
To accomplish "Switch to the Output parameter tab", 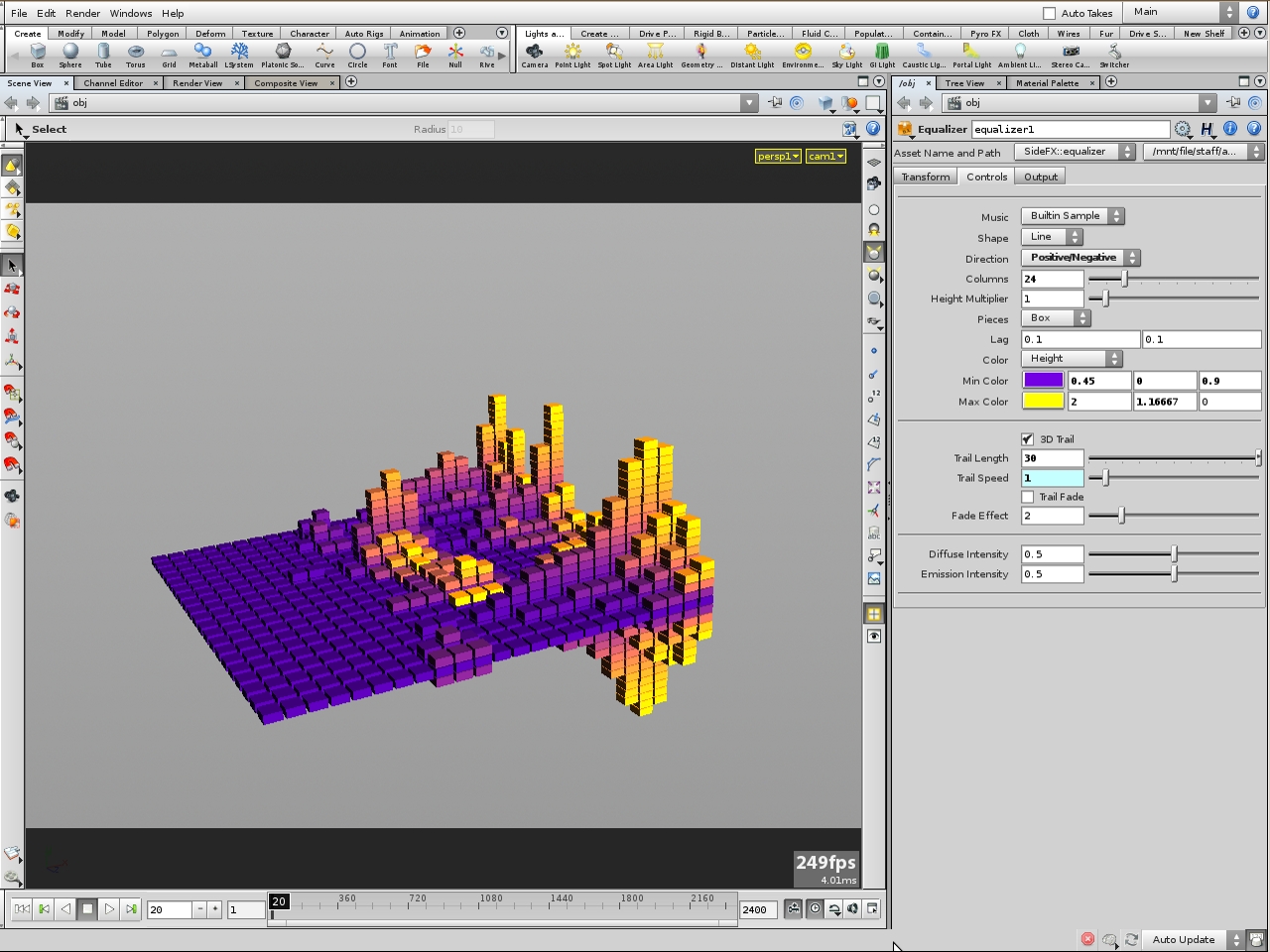I will (x=1041, y=177).
